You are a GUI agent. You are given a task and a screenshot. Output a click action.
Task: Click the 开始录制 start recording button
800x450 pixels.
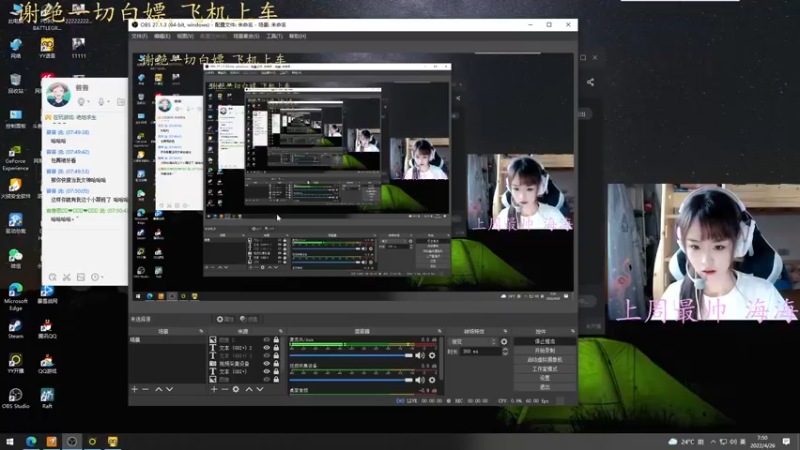point(545,351)
